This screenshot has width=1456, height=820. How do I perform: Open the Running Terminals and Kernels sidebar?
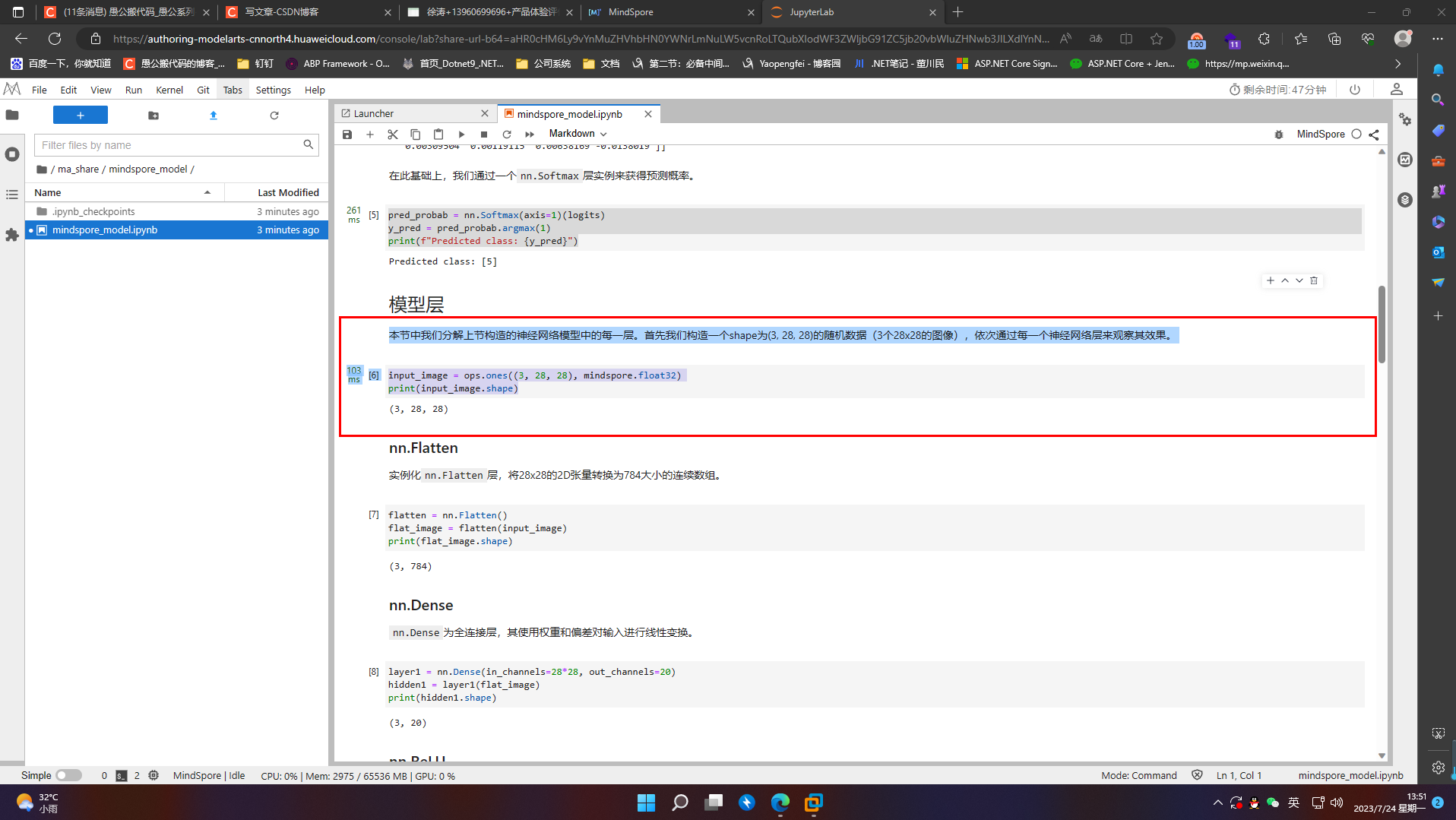coord(12,154)
